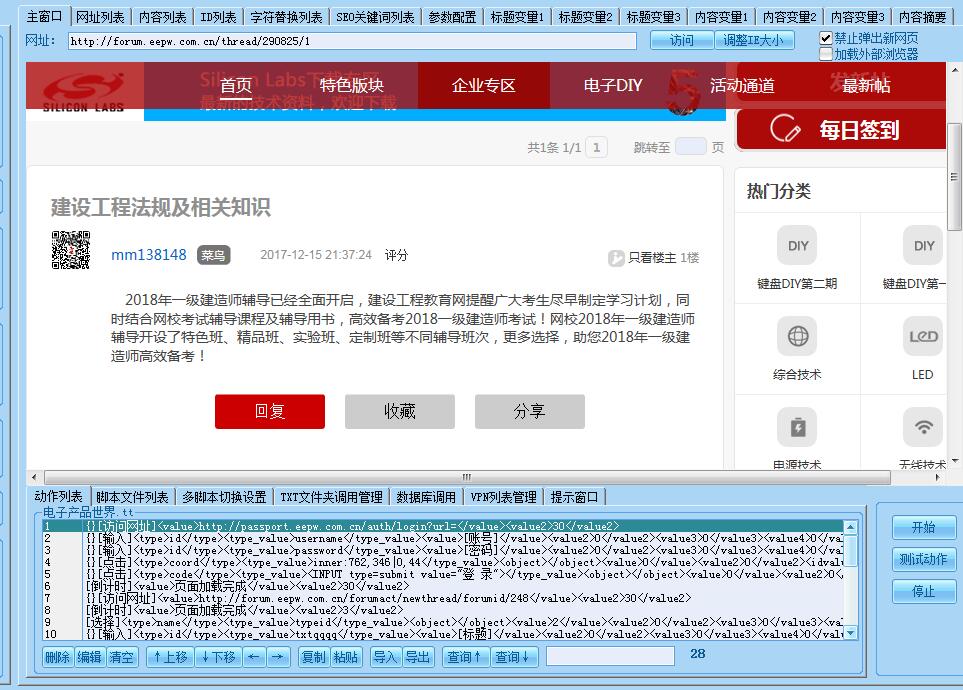Enable 禁止弹出新网页 checkbox

point(826,38)
